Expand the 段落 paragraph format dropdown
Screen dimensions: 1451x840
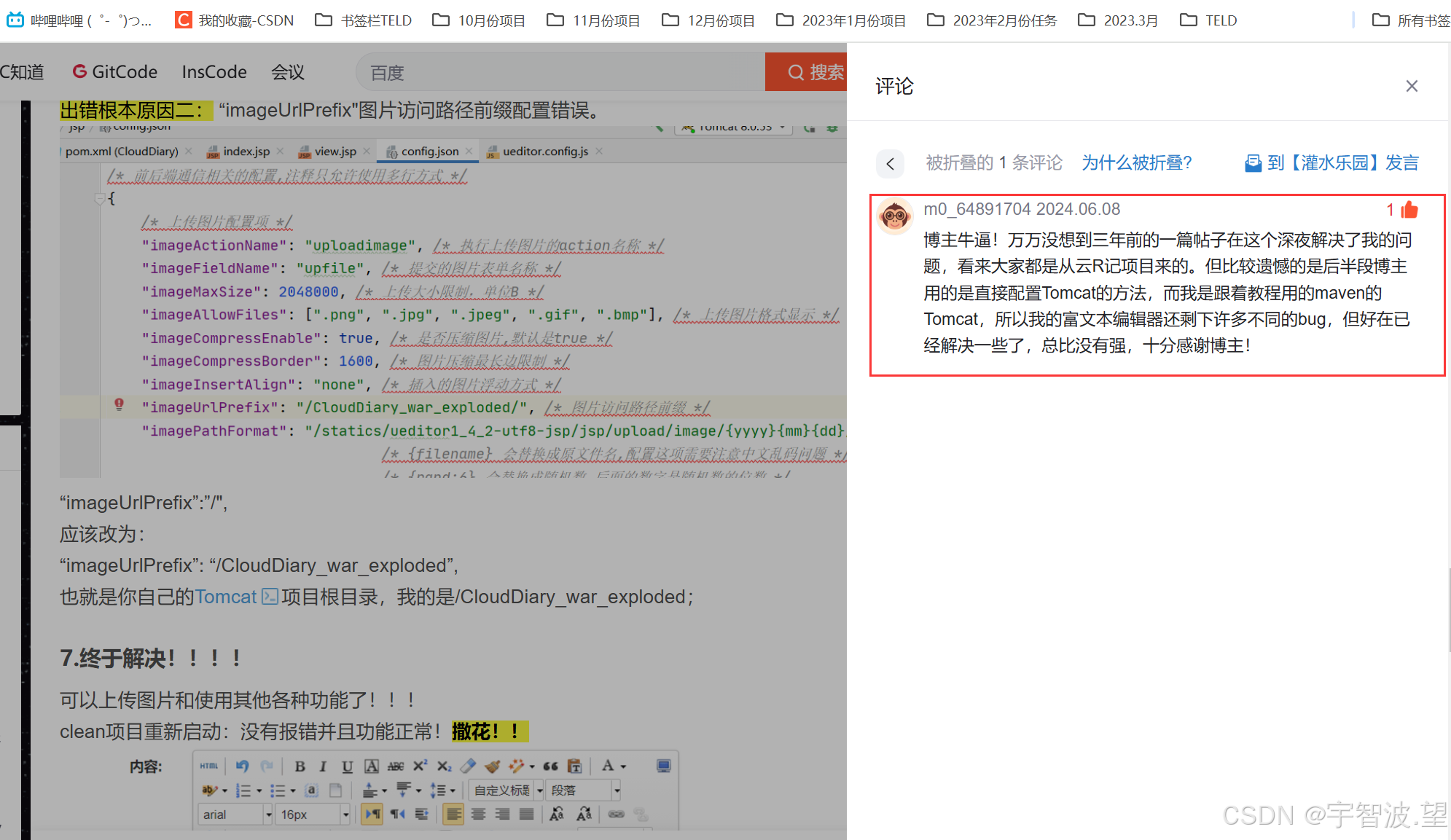tap(617, 790)
